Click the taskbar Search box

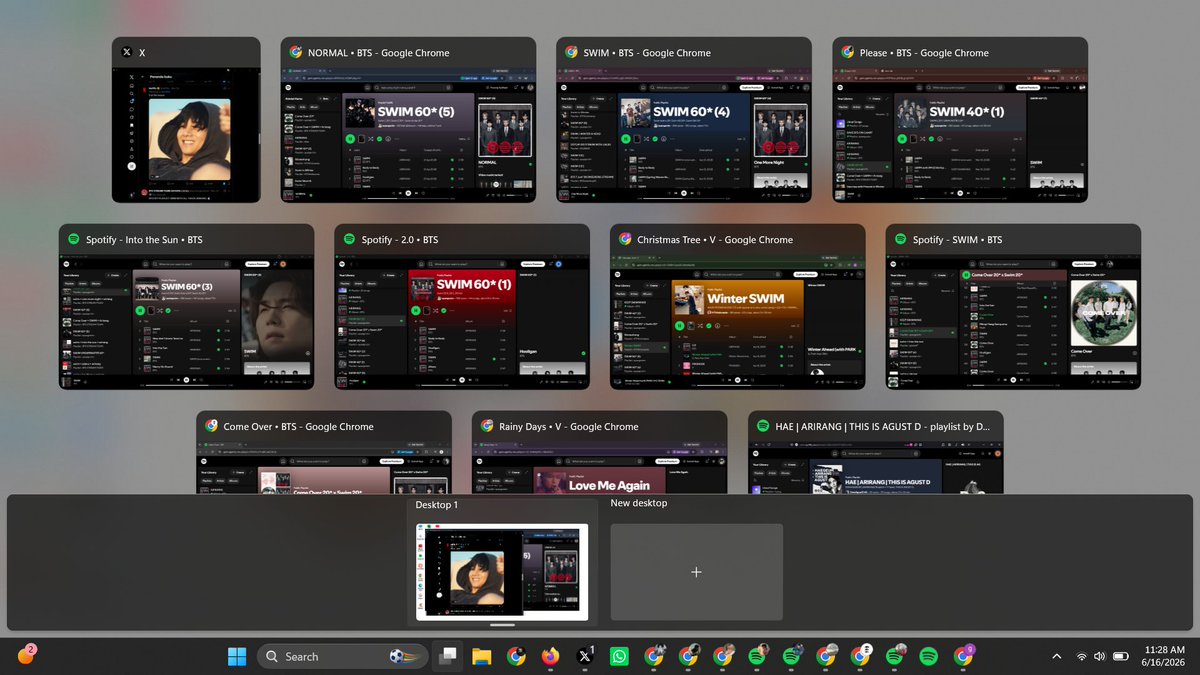point(344,656)
